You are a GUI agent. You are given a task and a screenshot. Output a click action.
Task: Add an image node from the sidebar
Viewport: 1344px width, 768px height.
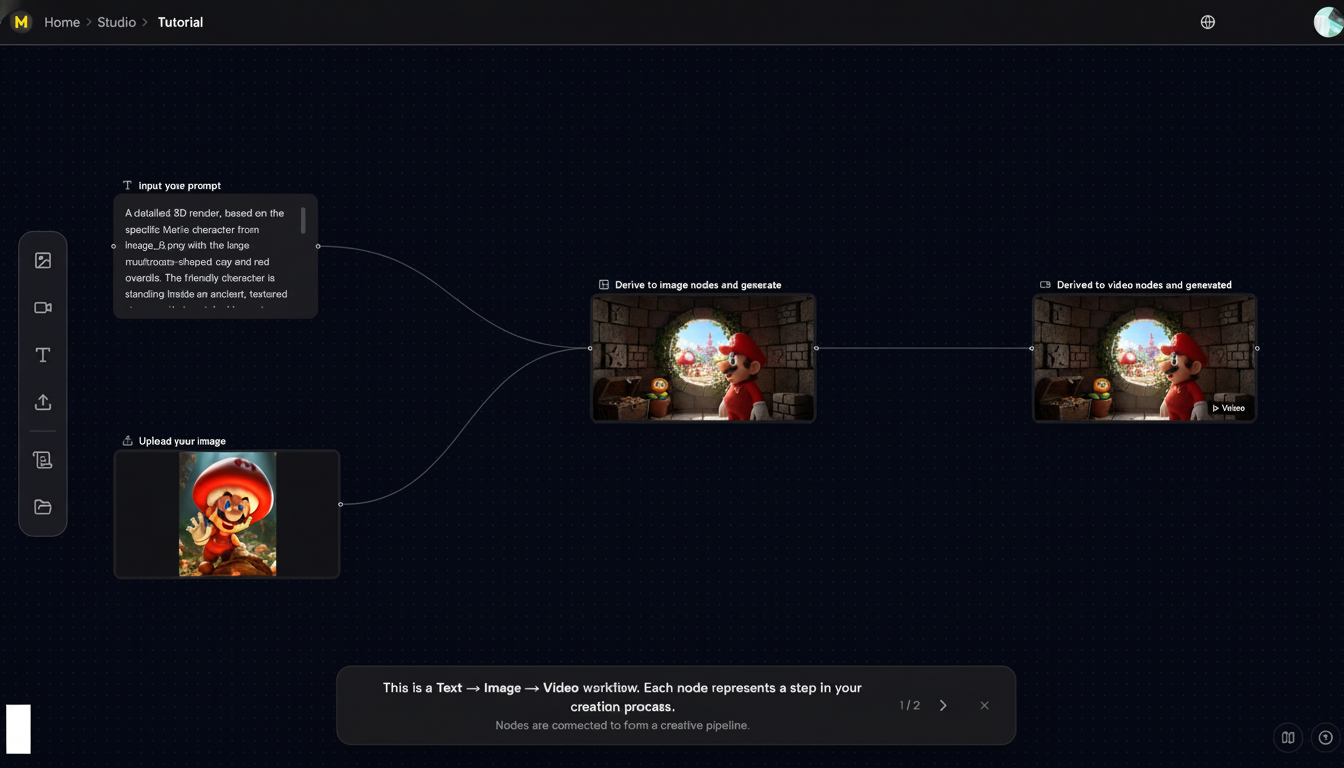[43, 261]
